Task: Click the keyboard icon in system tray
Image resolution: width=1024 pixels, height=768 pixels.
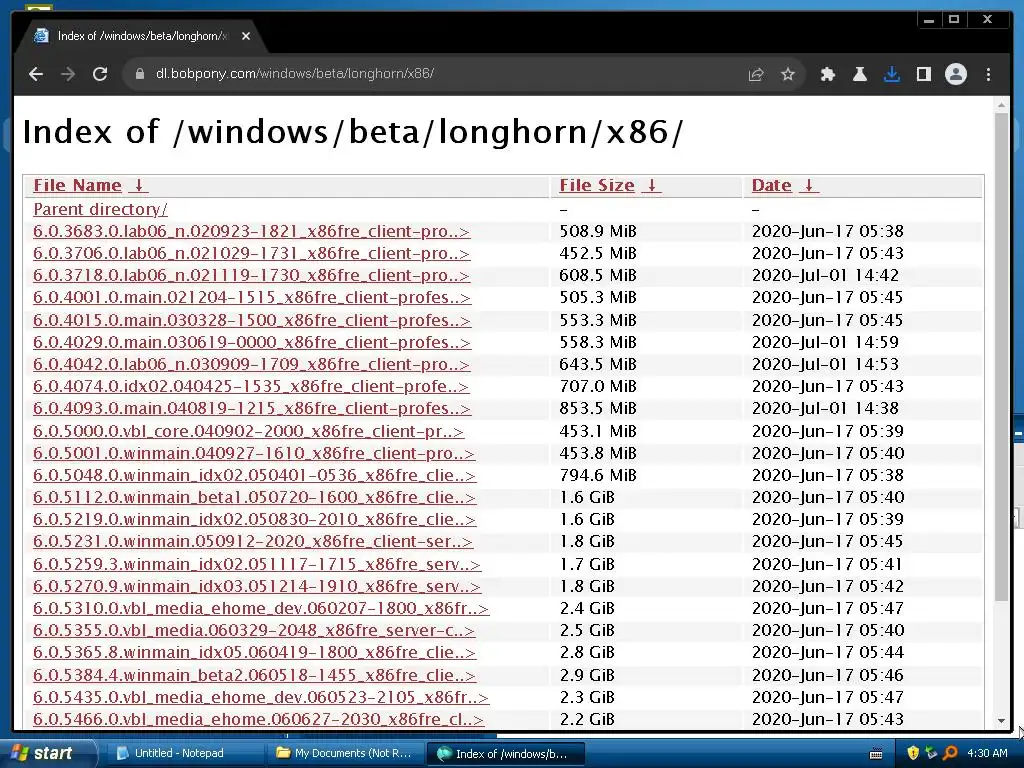Action: [876, 754]
